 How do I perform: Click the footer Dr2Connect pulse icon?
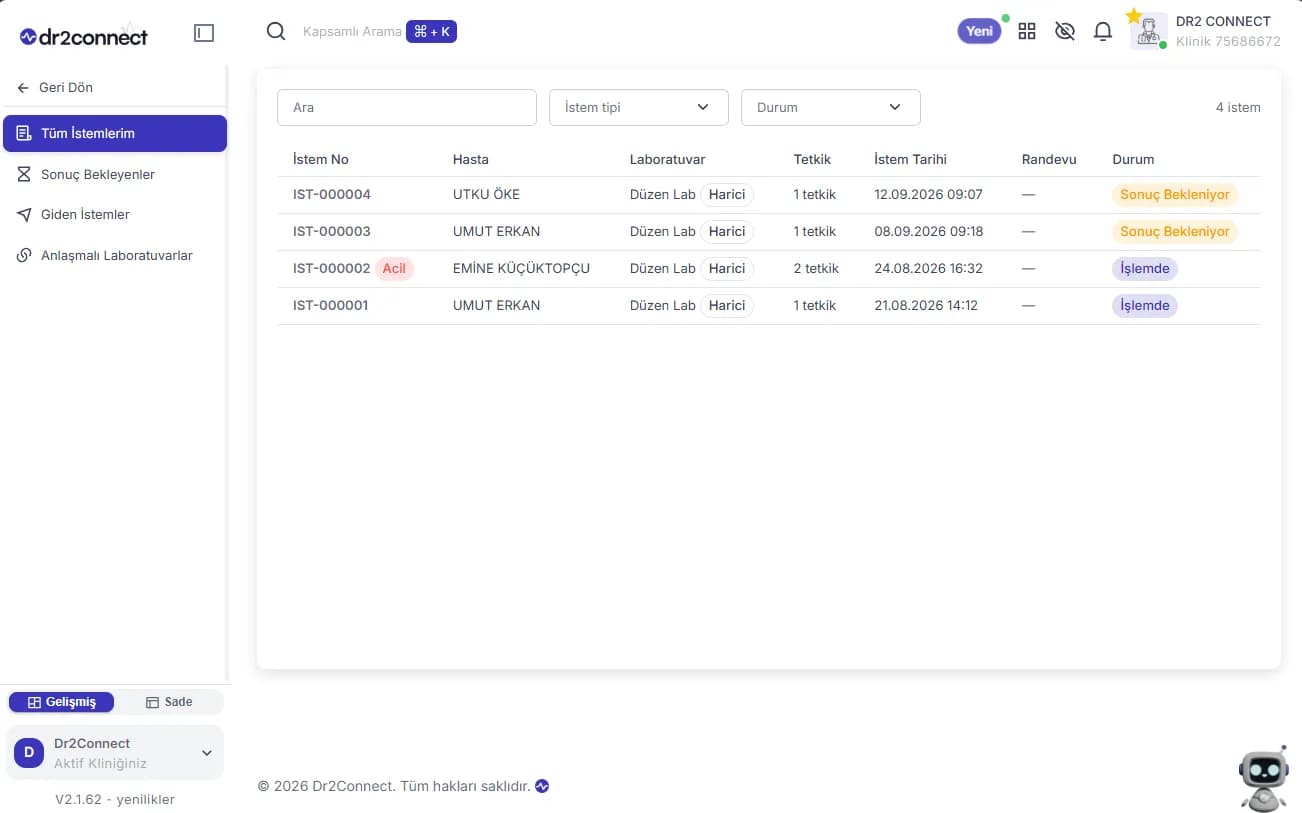tap(542, 786)
